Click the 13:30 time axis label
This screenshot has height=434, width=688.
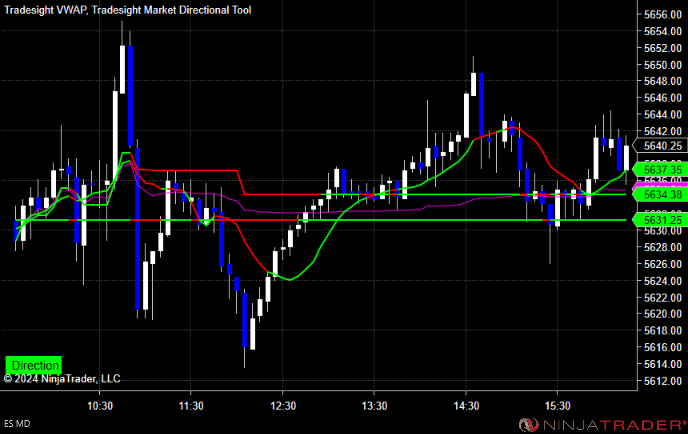[x=374, y=406]
